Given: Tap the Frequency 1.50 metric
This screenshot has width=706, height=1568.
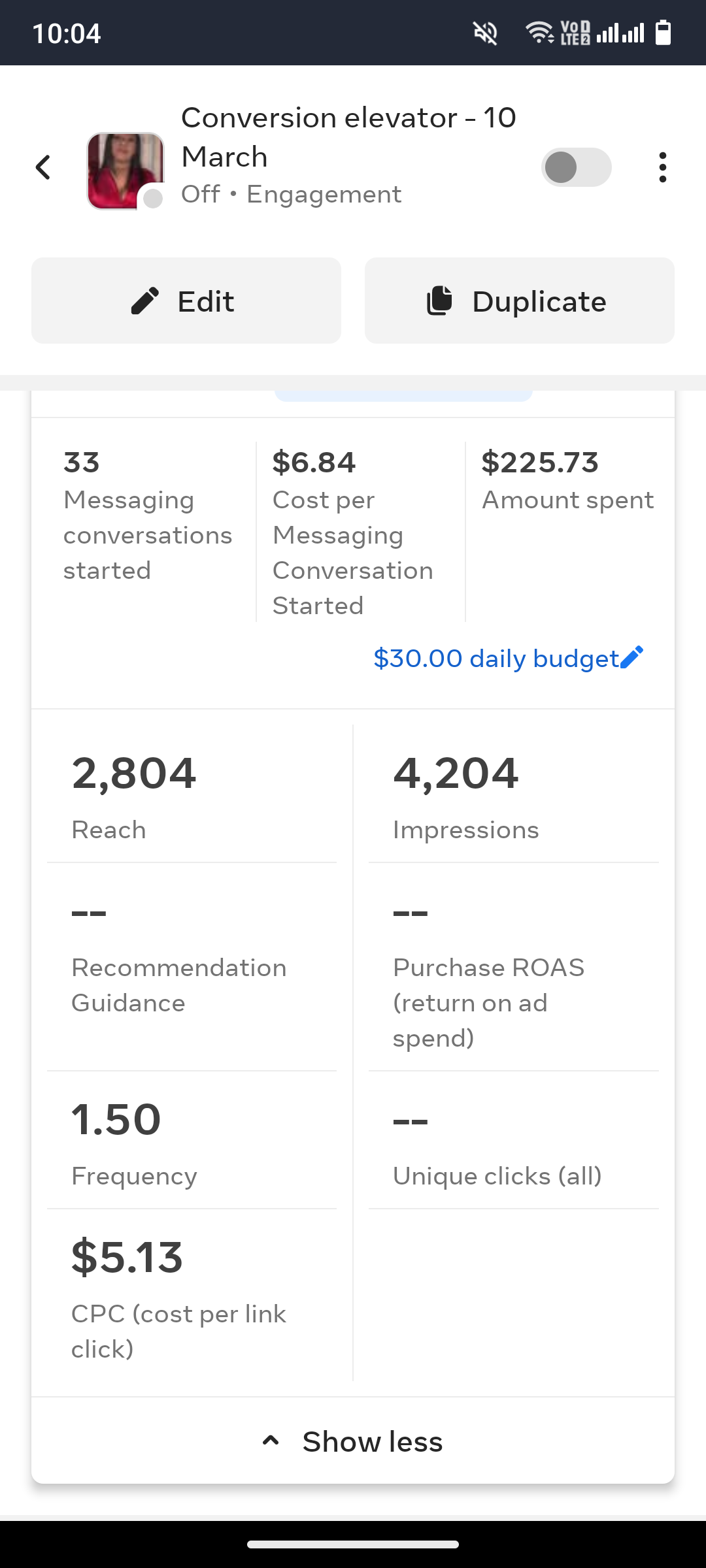Looking at the screenshot, I should 192,1141.
